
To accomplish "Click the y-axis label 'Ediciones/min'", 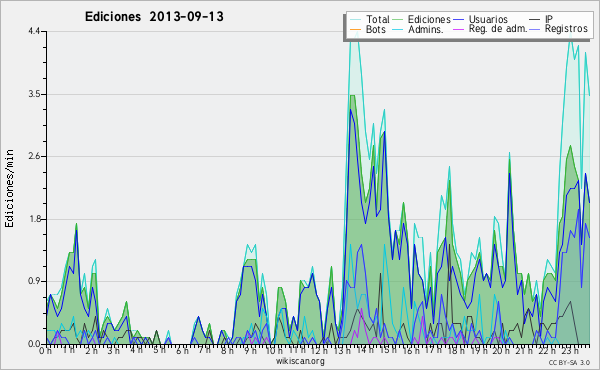I will click(9, 188).
